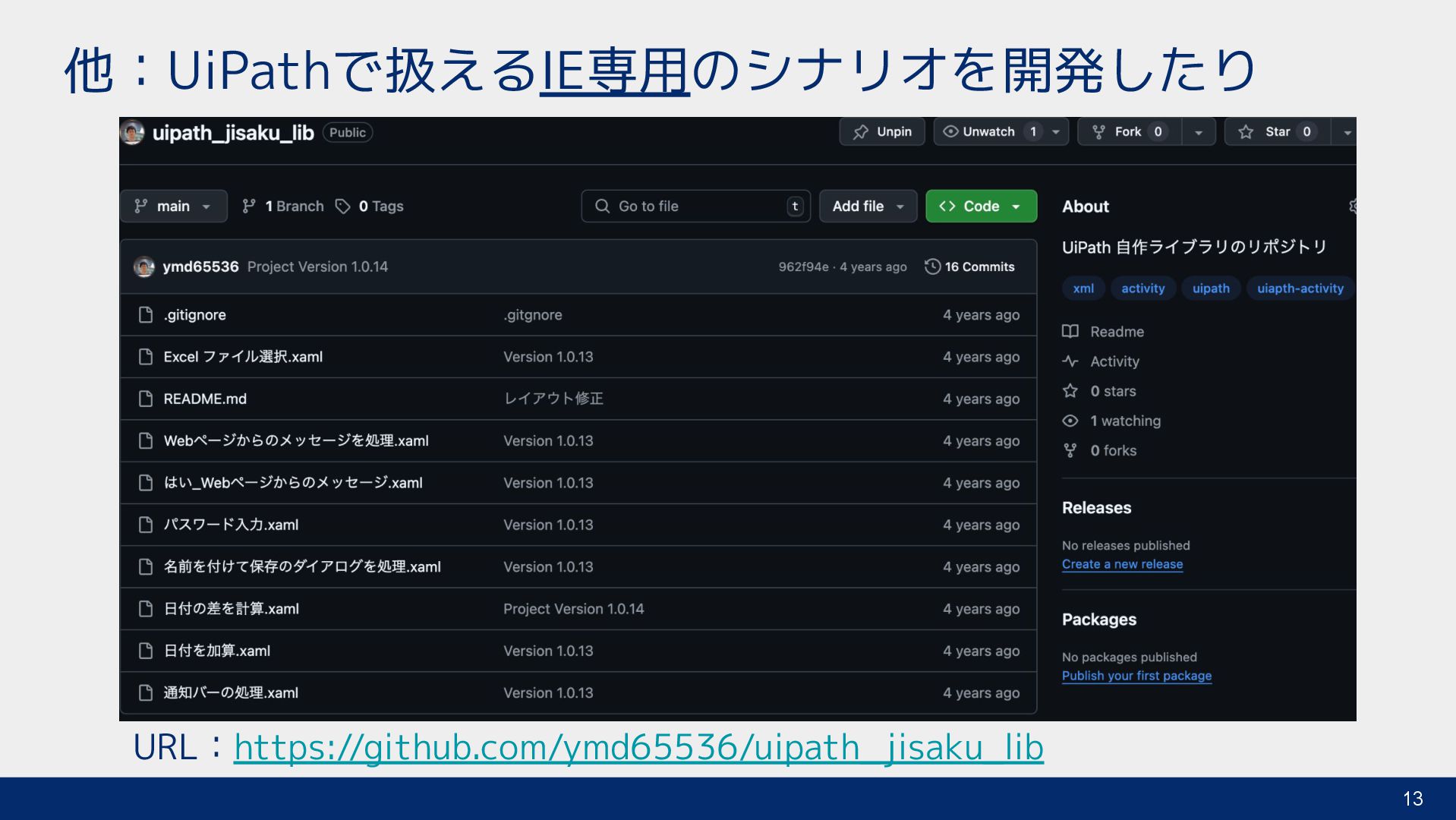Click the Readme book icon
This screenshot has width=1456, height=820.
point(1070,332)
